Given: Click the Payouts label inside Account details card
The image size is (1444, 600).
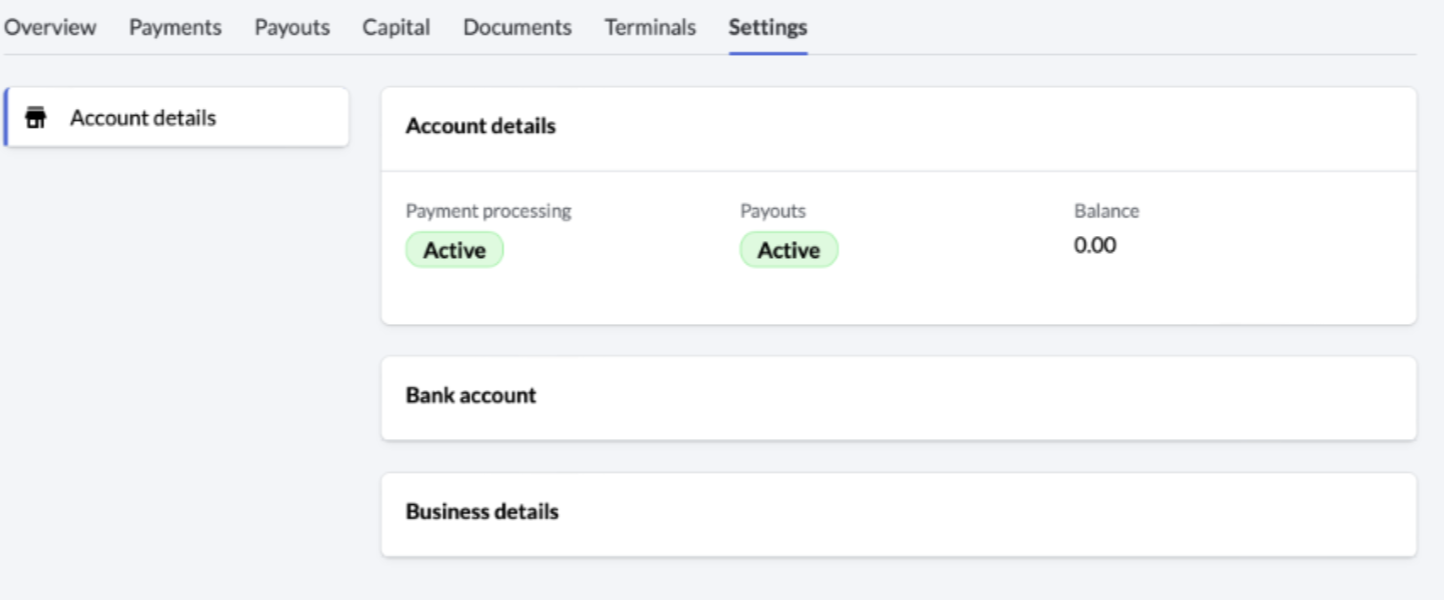Looking at the screenshot, I should pyautogui.click(x=773, y=211).
